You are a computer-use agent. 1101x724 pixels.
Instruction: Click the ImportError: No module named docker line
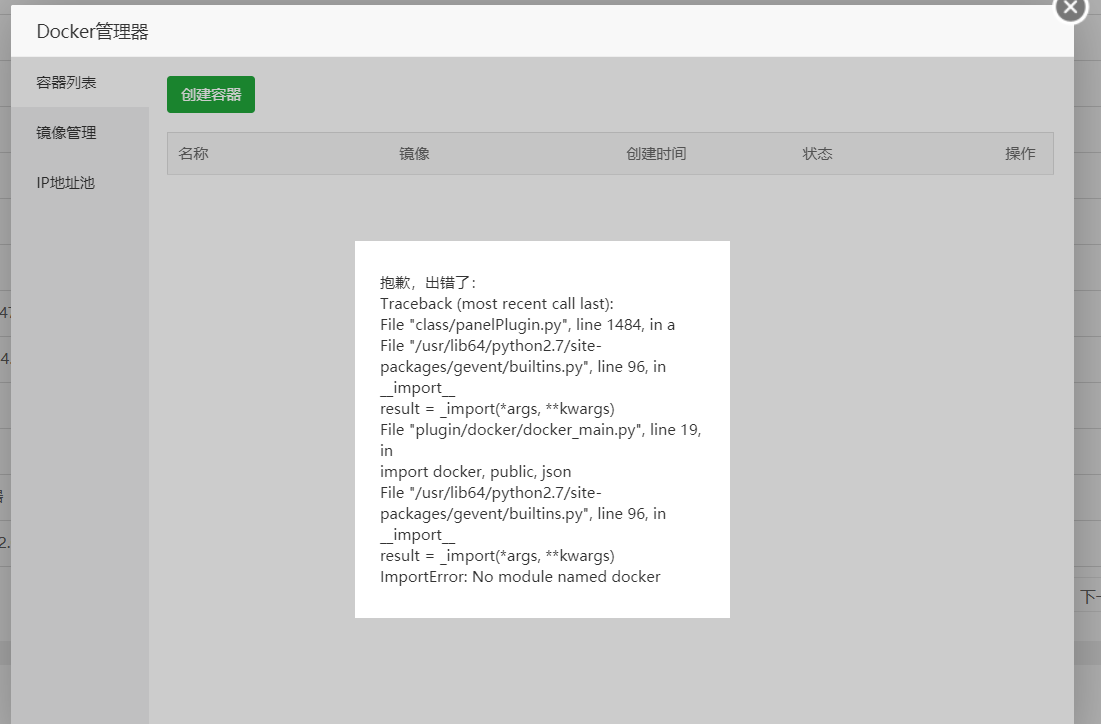click(520, 577)
